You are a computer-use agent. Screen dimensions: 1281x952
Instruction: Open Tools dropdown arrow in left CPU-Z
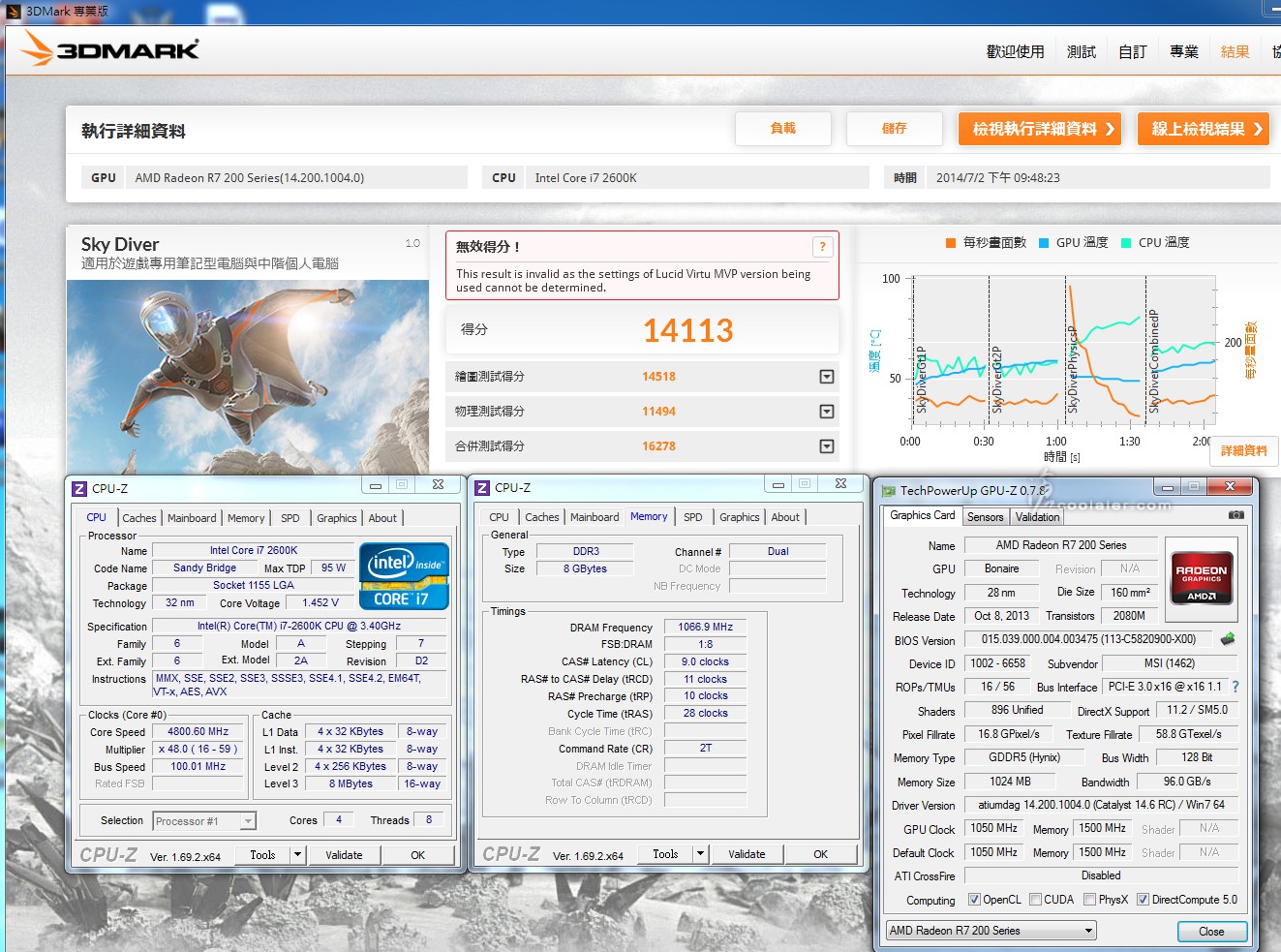pos(298,855)
